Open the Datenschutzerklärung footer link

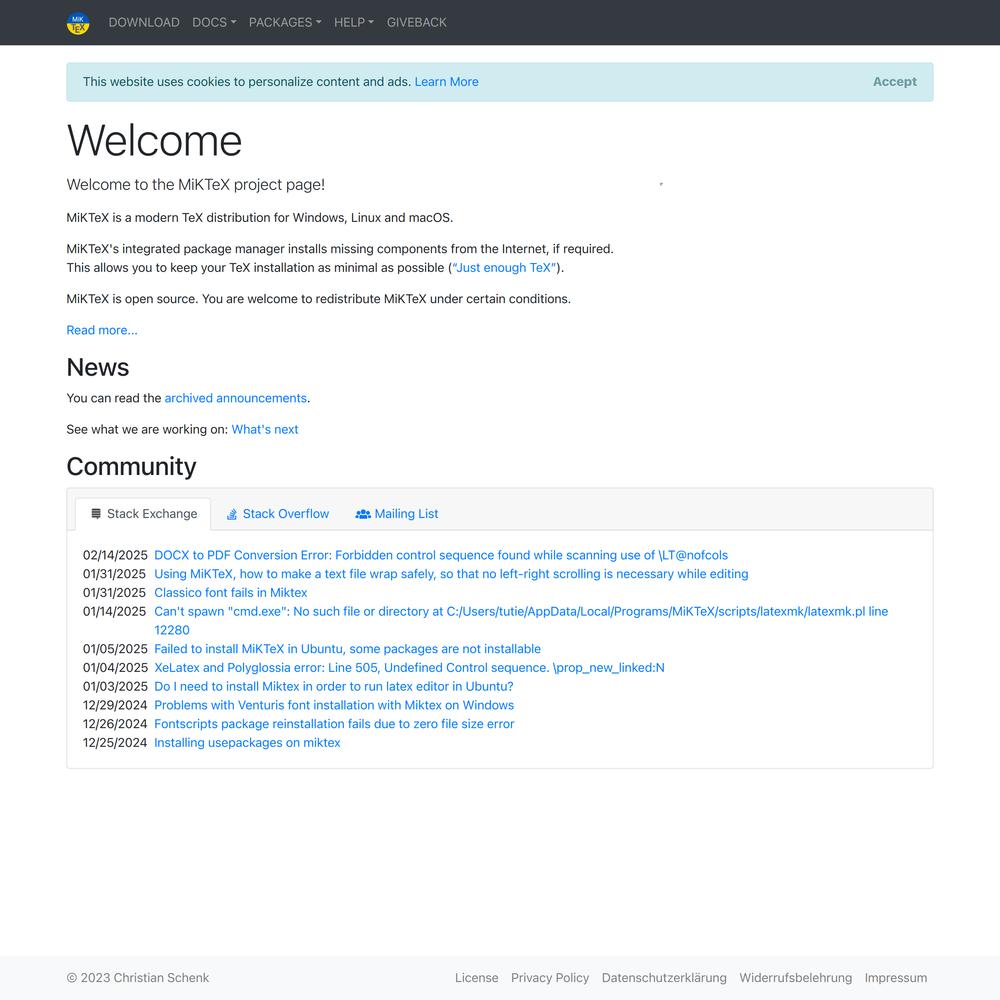(x=664, y=978)
